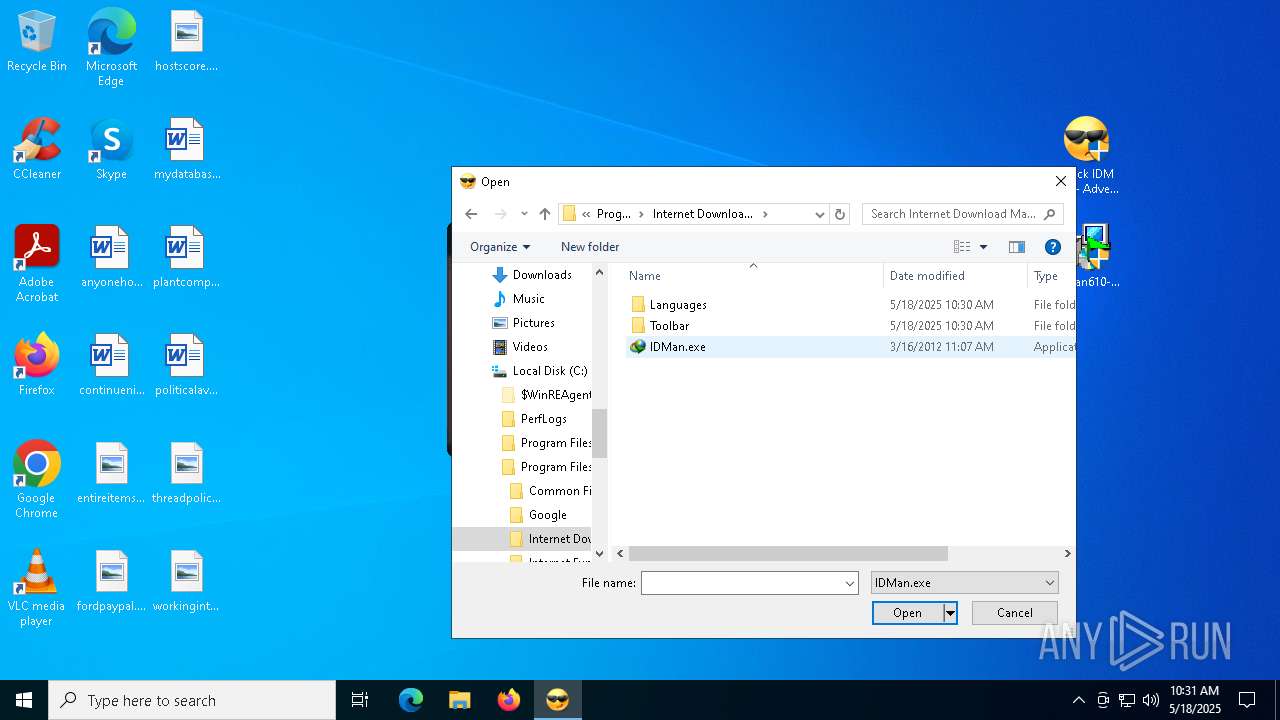Select the threadpolic image file icon
Screen dimensions: 1280x720
(186, 473)
